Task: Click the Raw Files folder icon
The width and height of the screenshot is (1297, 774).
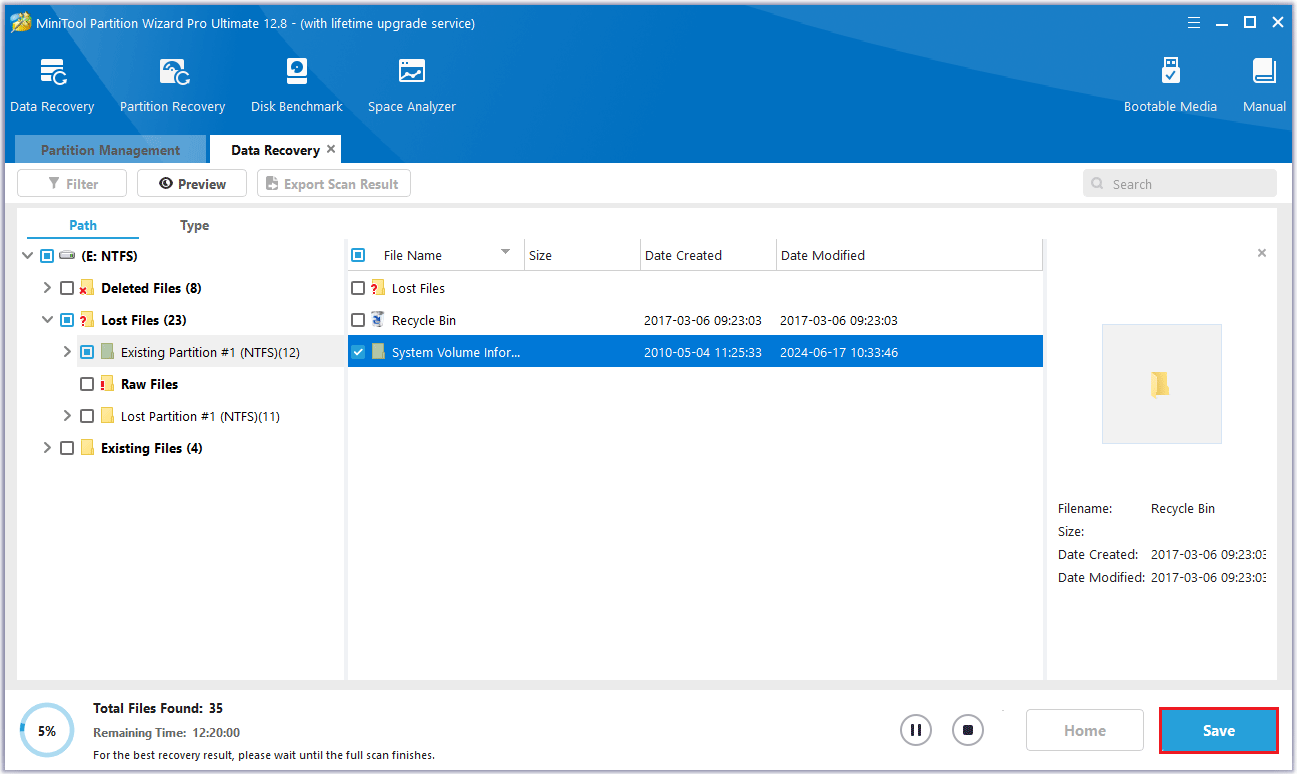Action: point(107,384)
